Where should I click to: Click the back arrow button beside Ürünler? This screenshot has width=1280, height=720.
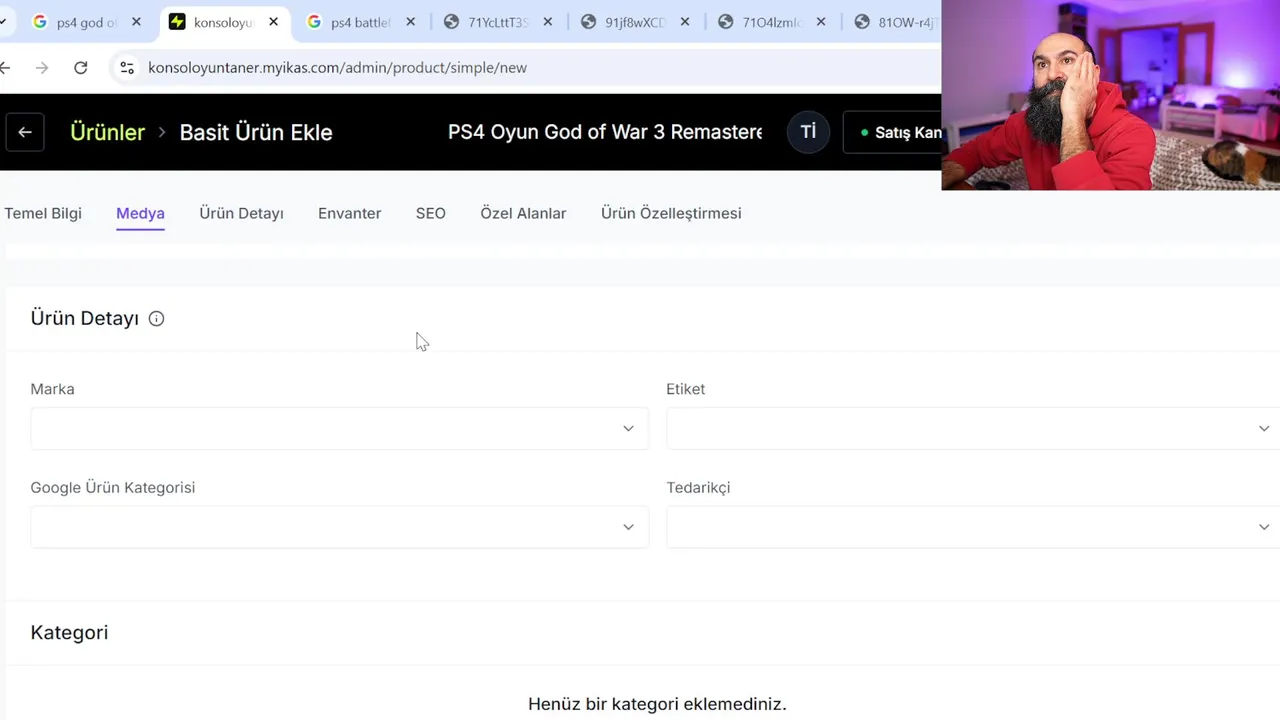click(x=25, y=132)
